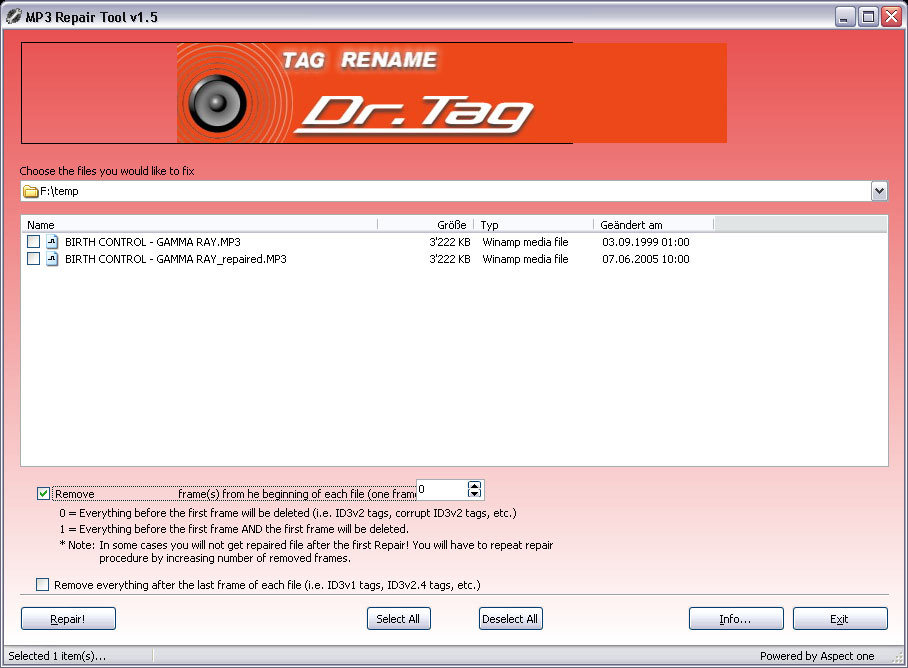
Task: Click the Dr. Tag banner logo
Action: (452, 93)
